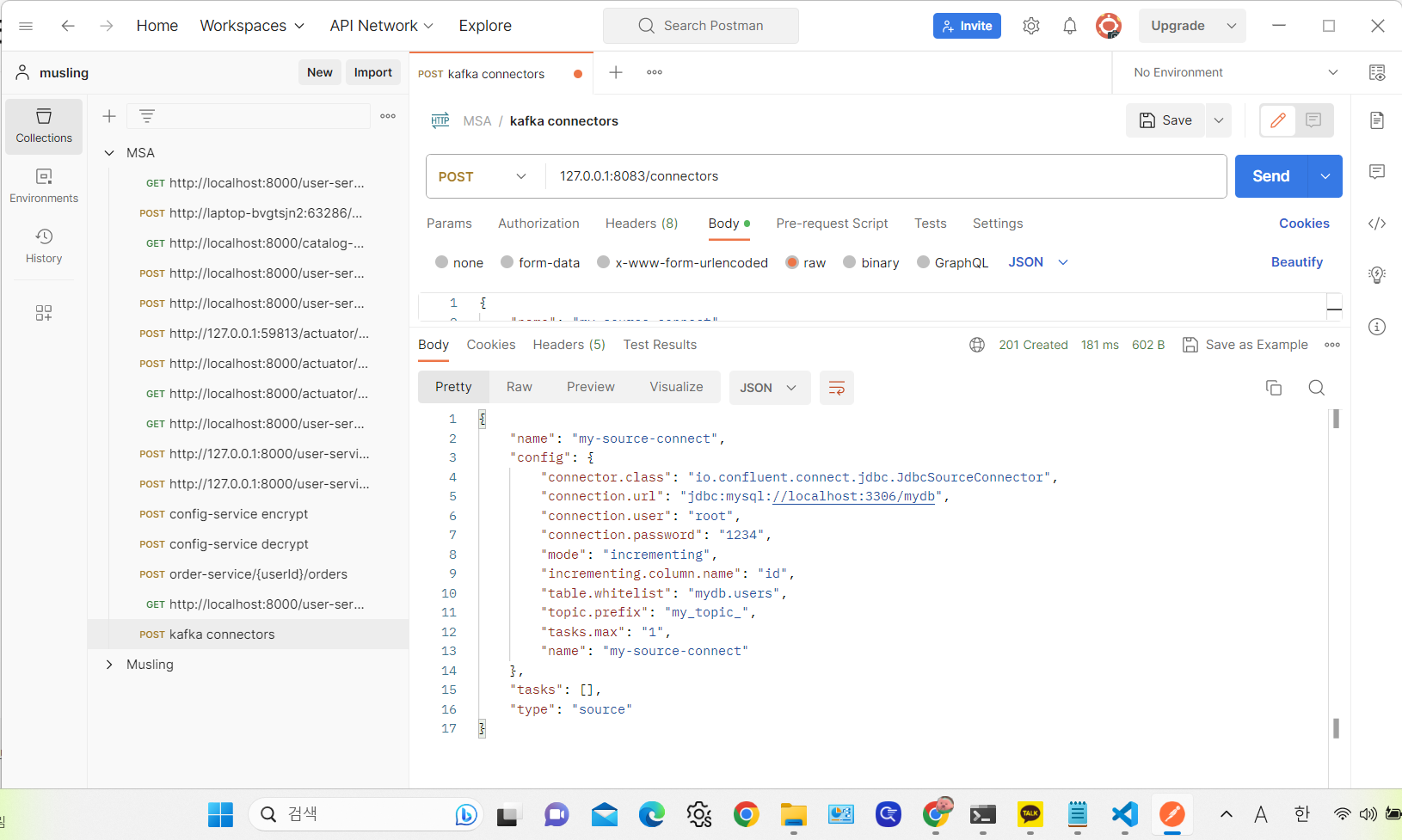Viewport: 1402px width, 840px height.
Task: Open the documentation pane icon
Action: [1377, 120]
